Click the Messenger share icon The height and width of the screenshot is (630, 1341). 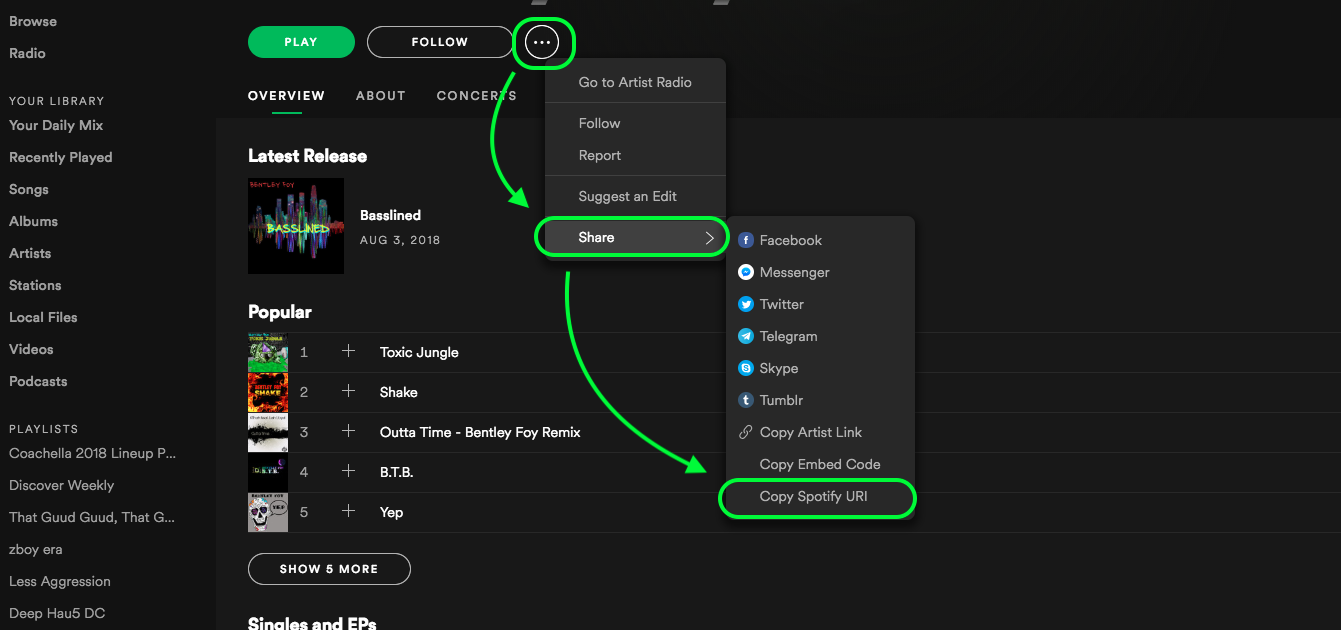pos(745,272)
